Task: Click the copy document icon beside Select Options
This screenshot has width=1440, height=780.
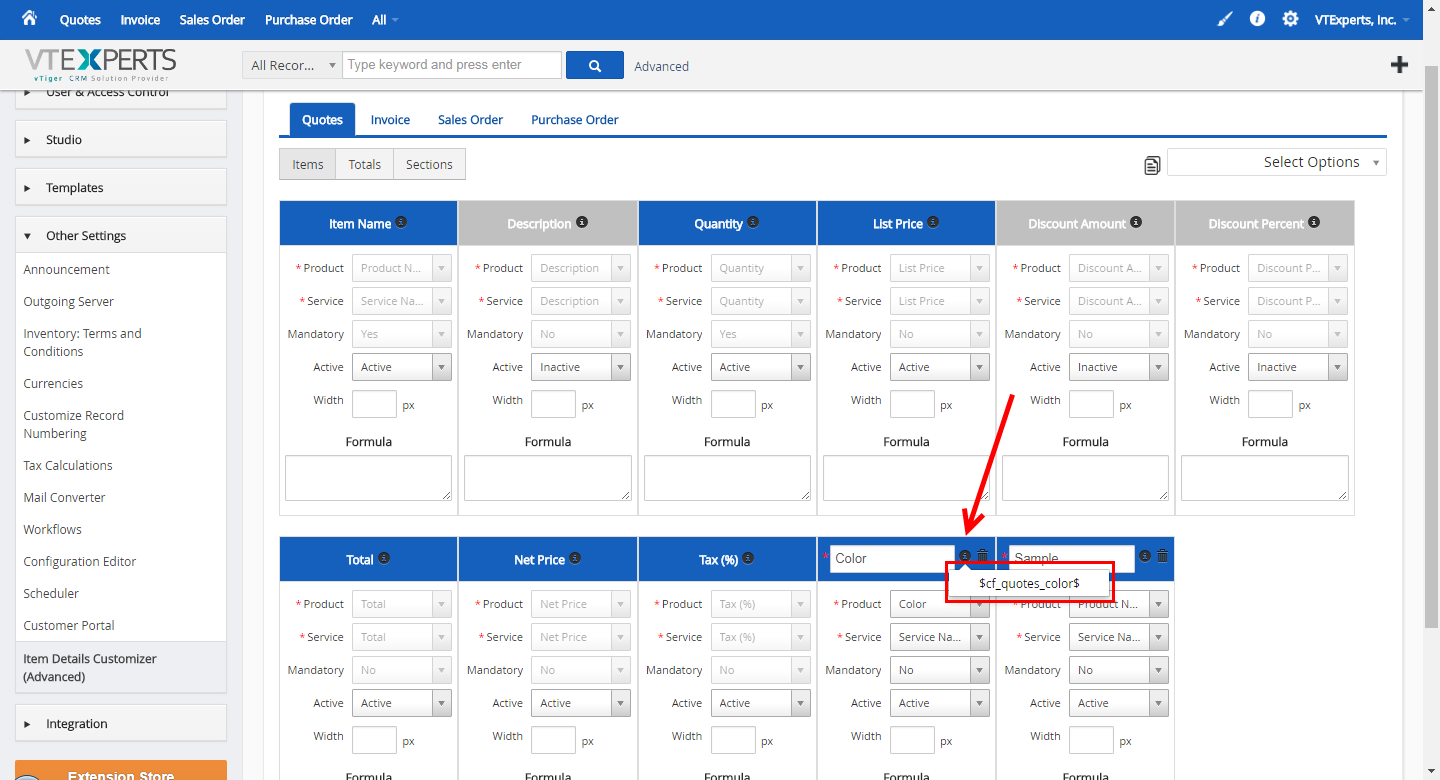Action: pyautogui.click(x=1152, y=165)
